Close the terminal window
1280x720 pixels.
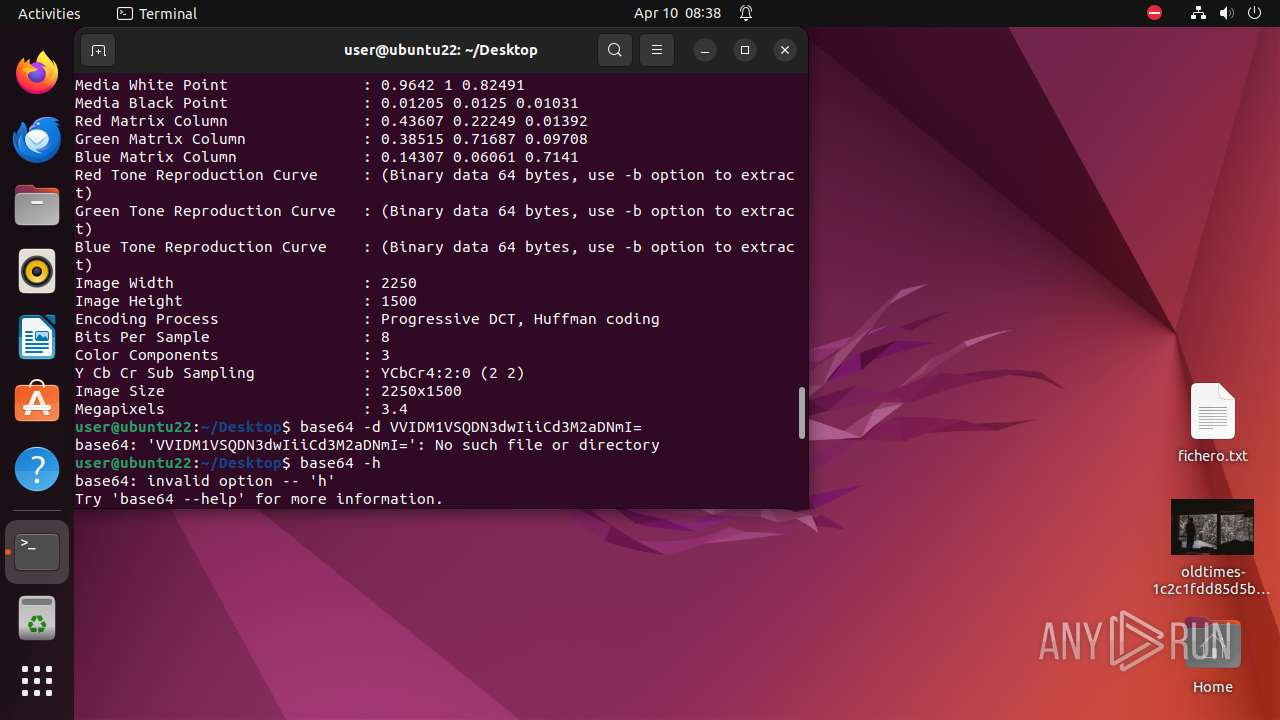(785, 50)
